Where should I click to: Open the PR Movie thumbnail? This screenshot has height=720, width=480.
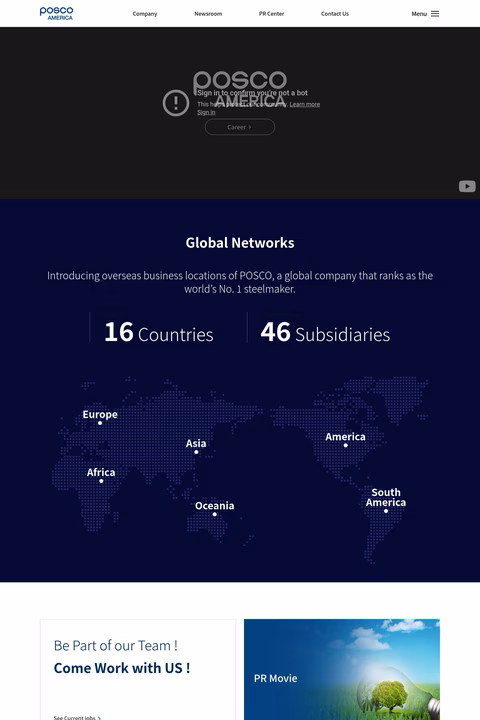(x=342, y=669)
